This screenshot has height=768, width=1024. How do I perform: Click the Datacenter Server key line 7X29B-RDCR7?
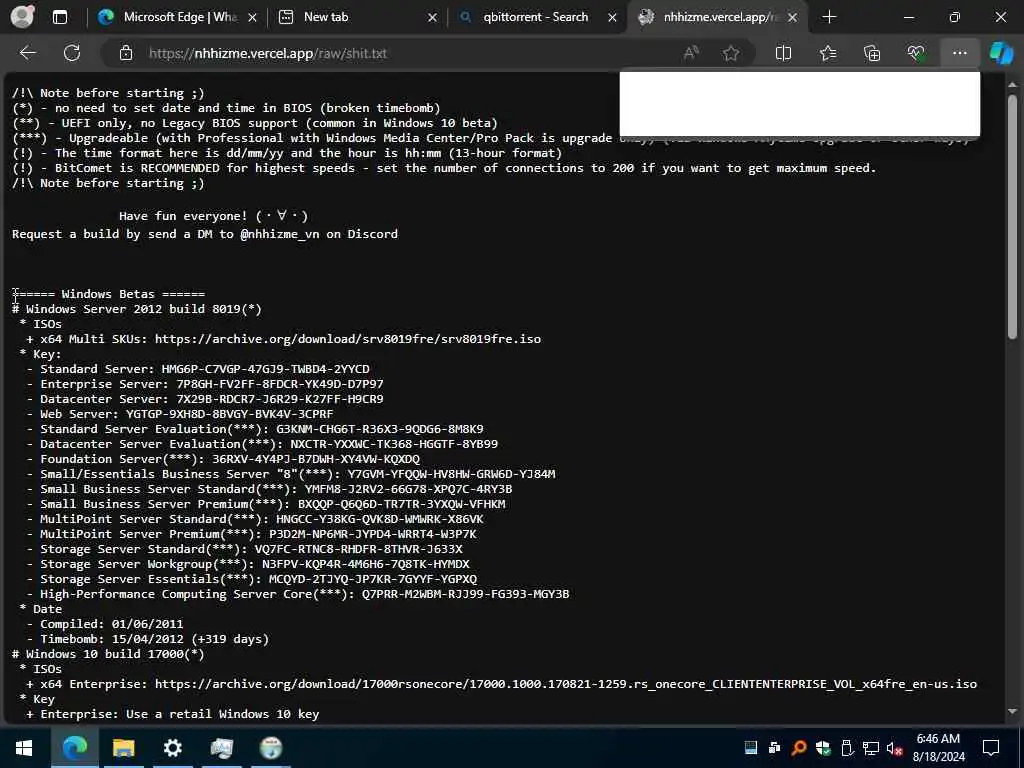pyautogui.click(x=205, y=399)
